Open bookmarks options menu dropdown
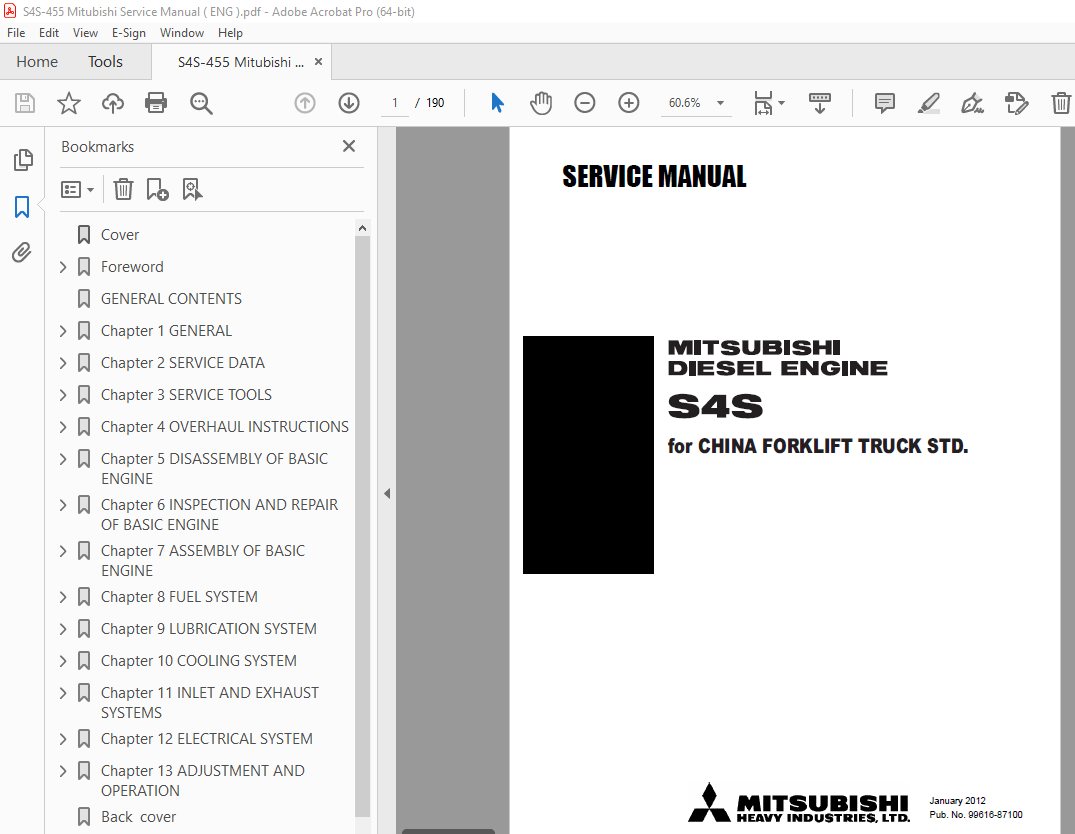This screenshot has height=834, width=1075. pos(77,189)
